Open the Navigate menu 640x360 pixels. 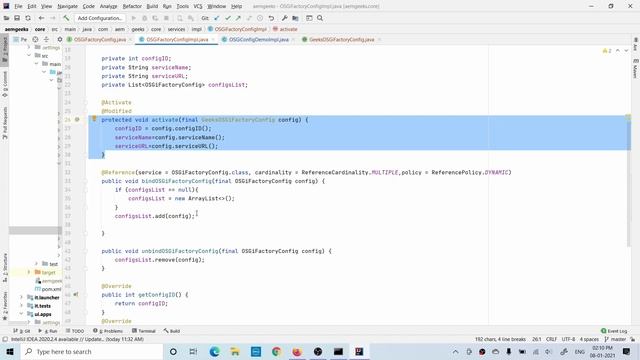[67, 6]
